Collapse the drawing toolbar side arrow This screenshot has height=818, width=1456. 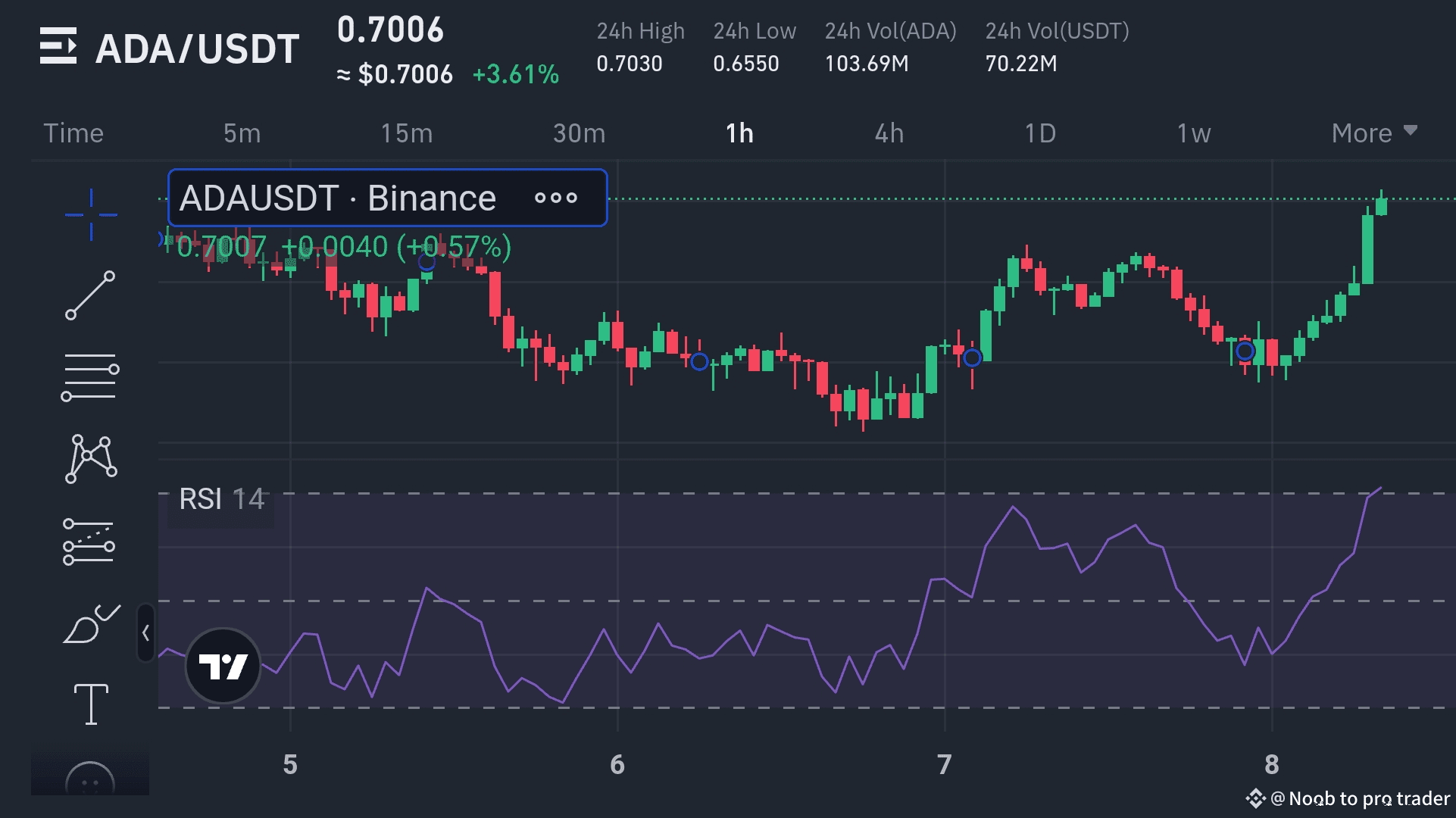(x=145, y=633)
